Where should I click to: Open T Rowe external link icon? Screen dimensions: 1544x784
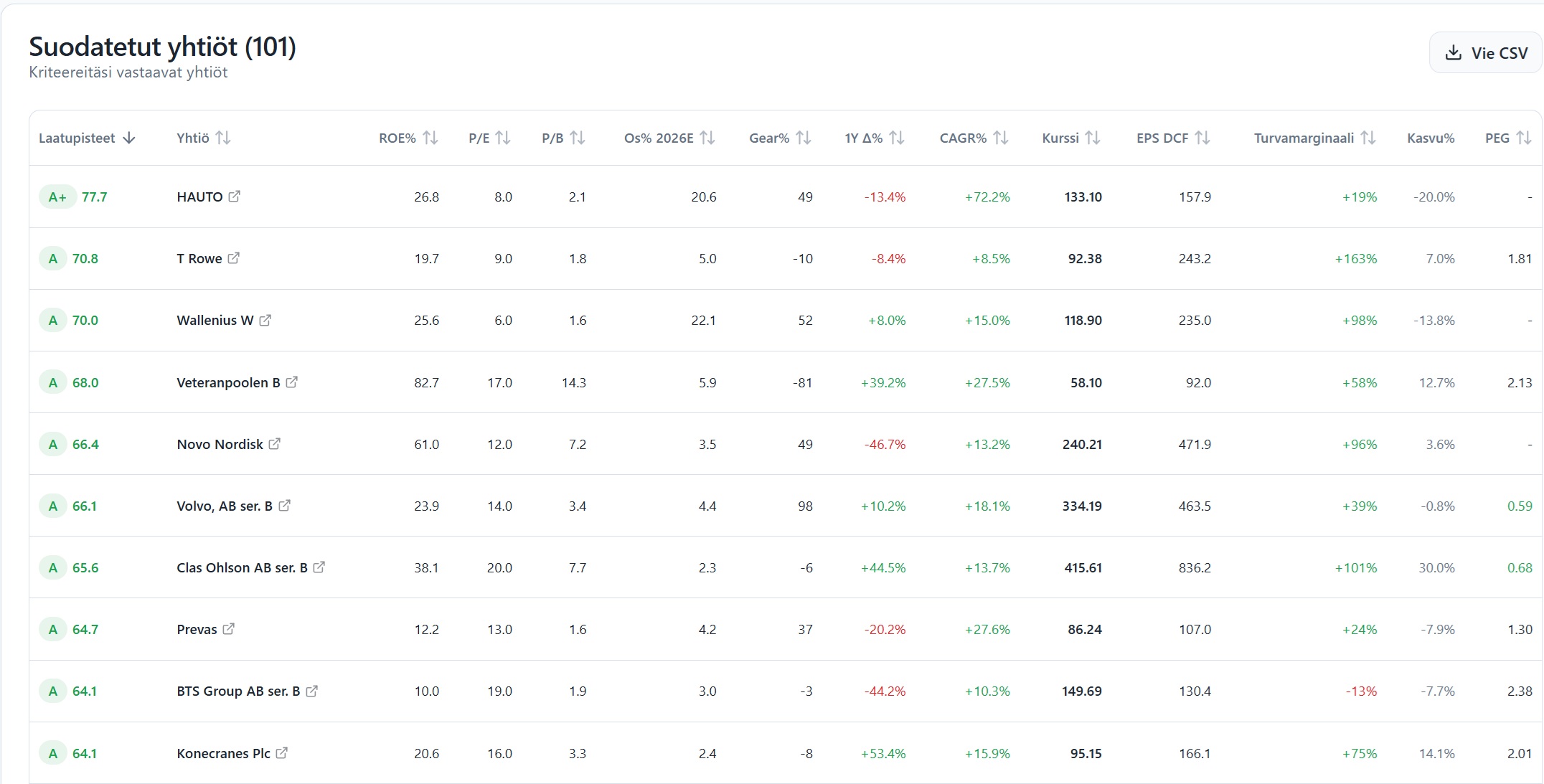pyautogui.click(x=233, y=258)
